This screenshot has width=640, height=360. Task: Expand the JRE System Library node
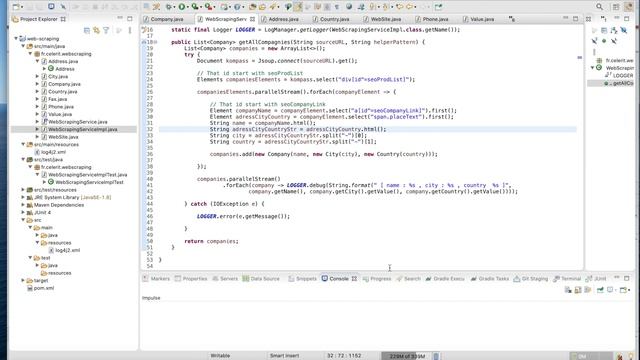click(23, 197)
